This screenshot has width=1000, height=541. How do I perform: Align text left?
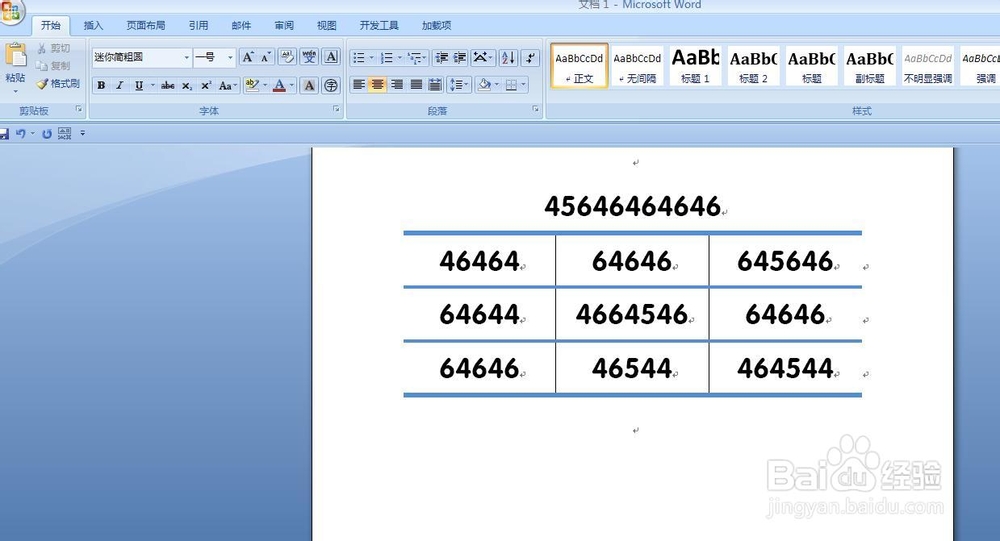359,85
